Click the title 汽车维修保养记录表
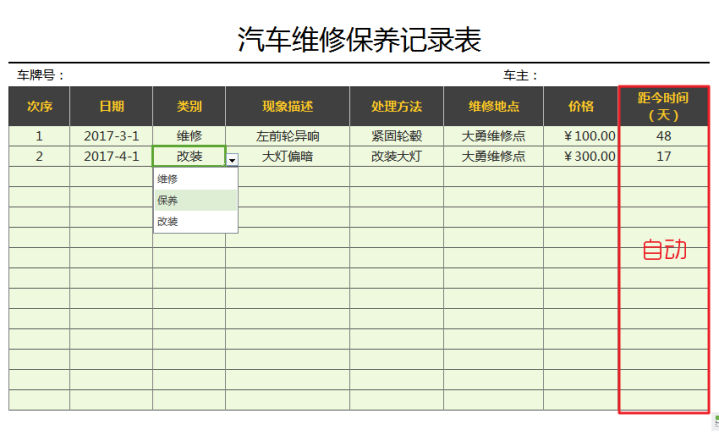 click(x=359, y=39)
